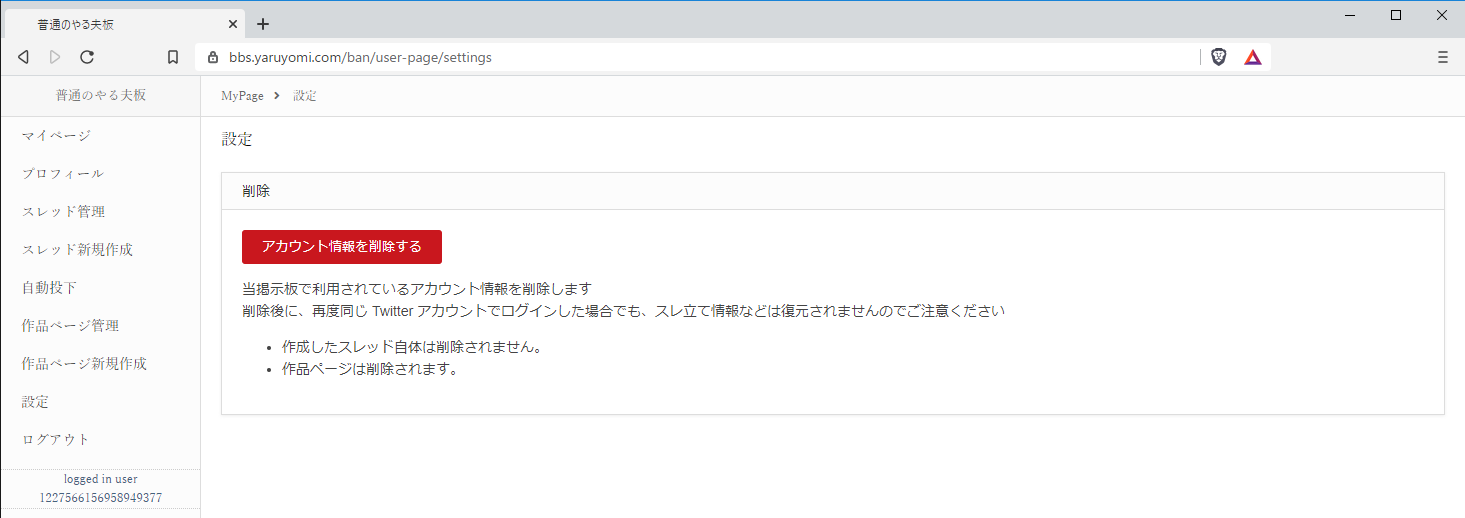Click the MyPage breadcrumb link
1465x518 pixels.
click(x=242, y=96)
